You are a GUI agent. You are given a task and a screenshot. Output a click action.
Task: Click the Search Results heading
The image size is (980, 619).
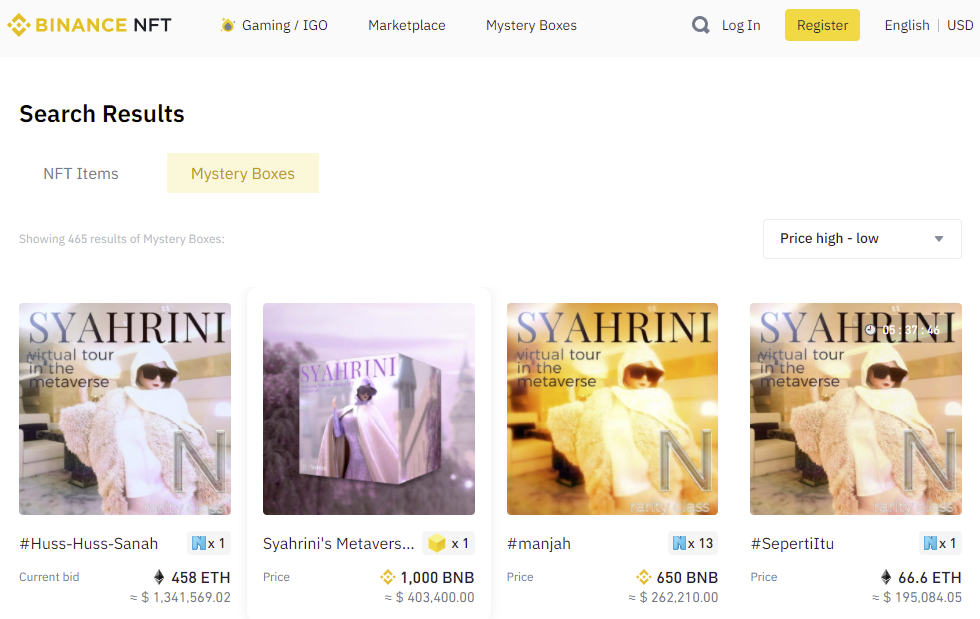[102, 114]
